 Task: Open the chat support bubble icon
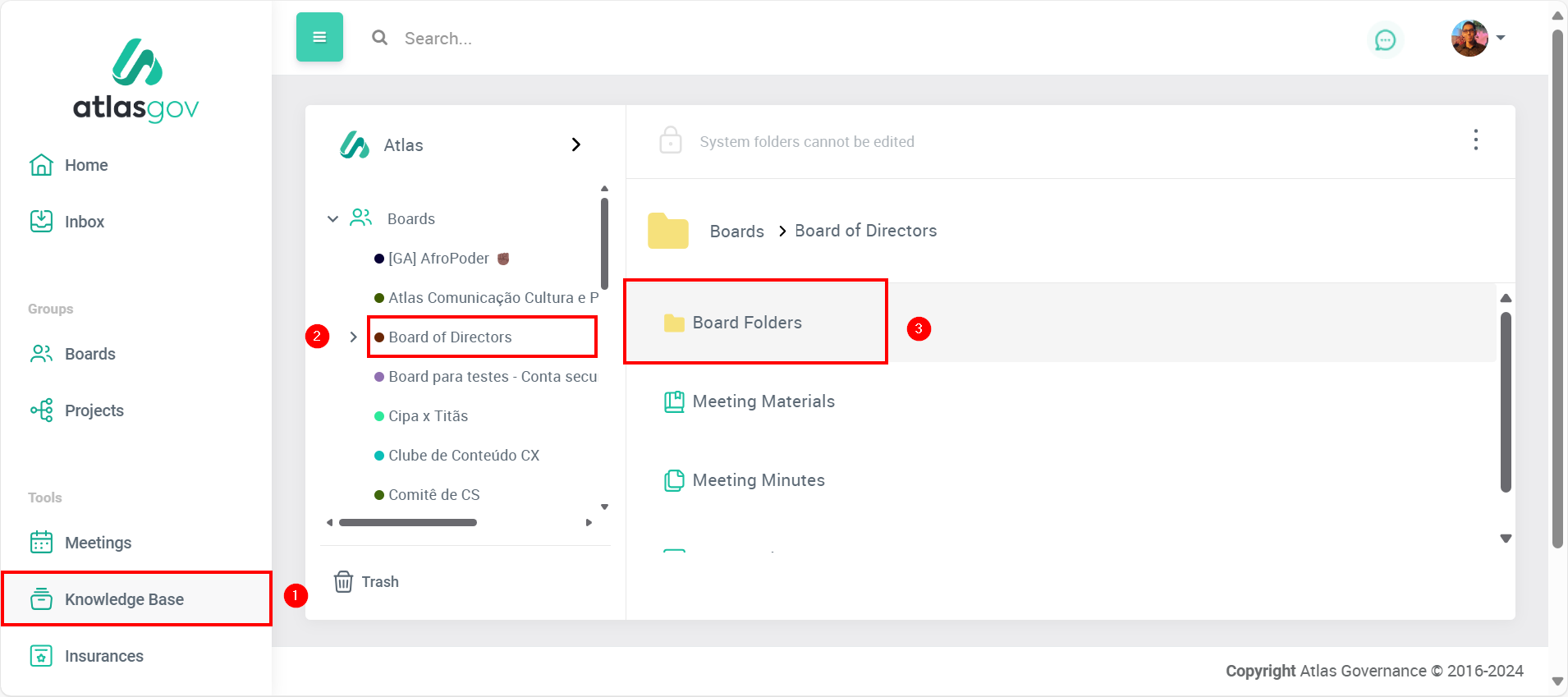(1385, 39)
